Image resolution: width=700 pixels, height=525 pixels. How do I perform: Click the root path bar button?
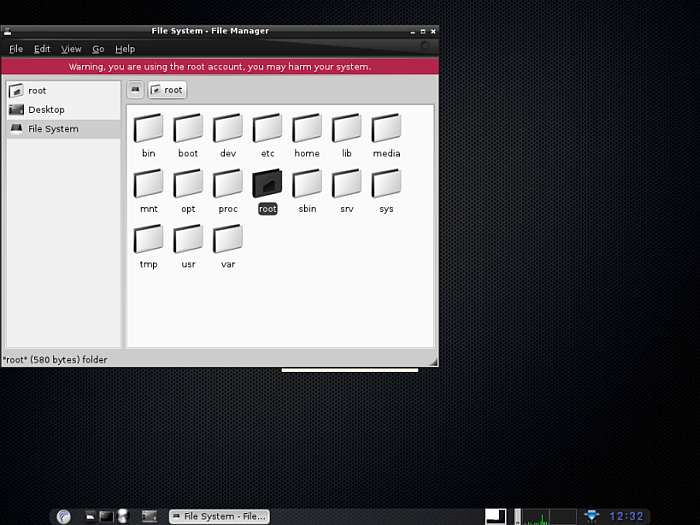166,90
